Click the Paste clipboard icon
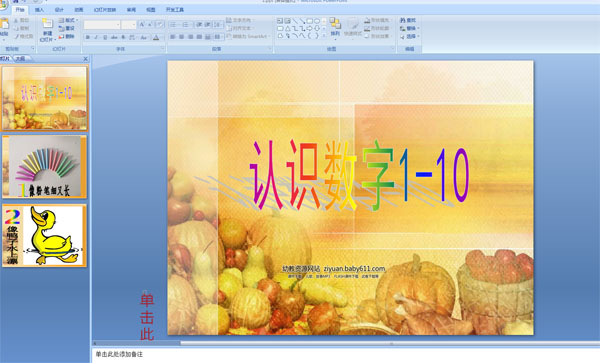The image size is (600, 363). pos(4,24)
